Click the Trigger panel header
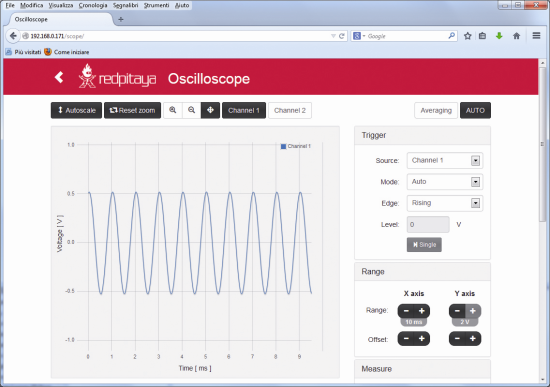The height and width of the screenshot is (387, 550). tap(422, 135)
